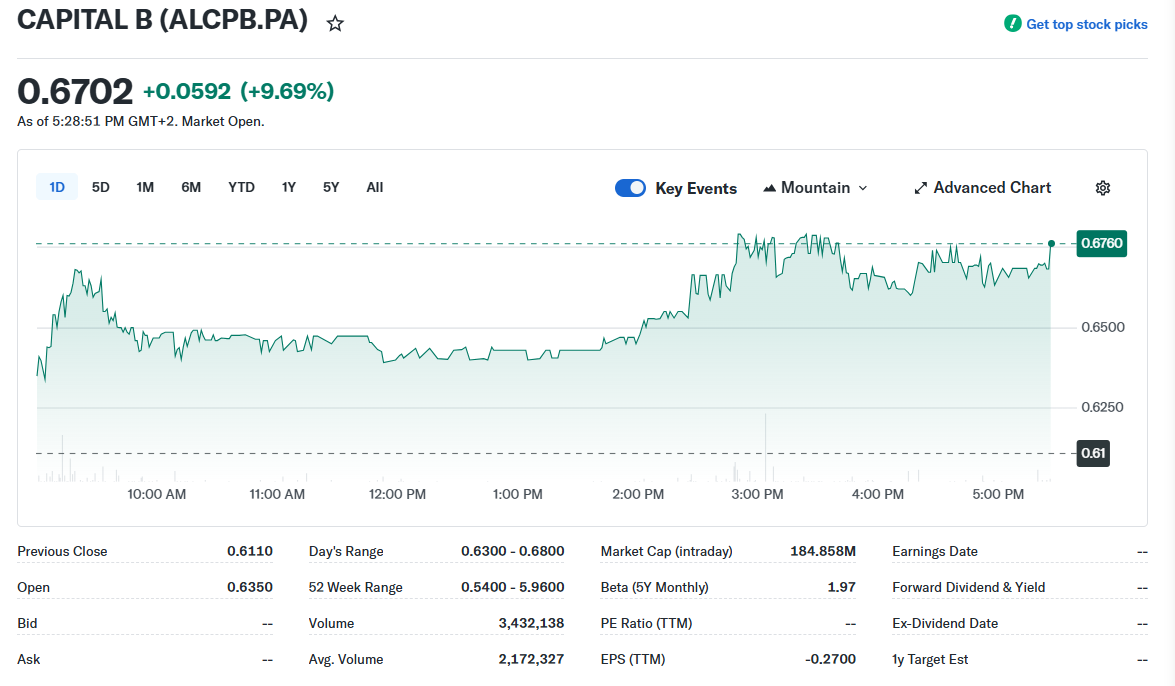Add ALCPB.PA to watchlist with star icon
The image size is (1175, 686).
click(x=335, y=23)
